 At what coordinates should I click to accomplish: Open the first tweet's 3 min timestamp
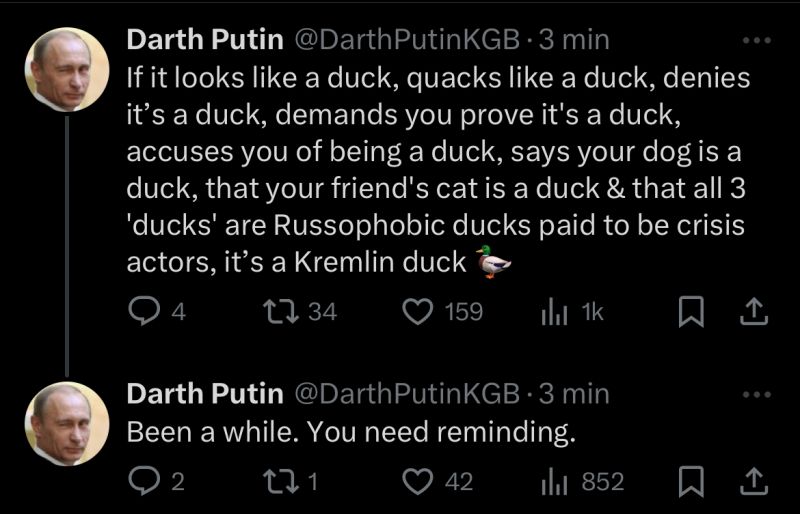pyautogui.click(x=574, y=40)
